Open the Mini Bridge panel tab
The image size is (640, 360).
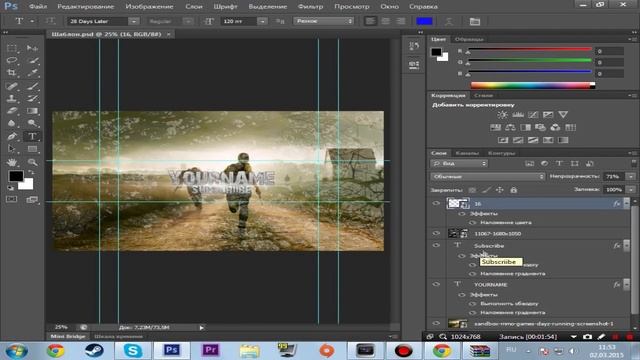click(x=68, y=336)
